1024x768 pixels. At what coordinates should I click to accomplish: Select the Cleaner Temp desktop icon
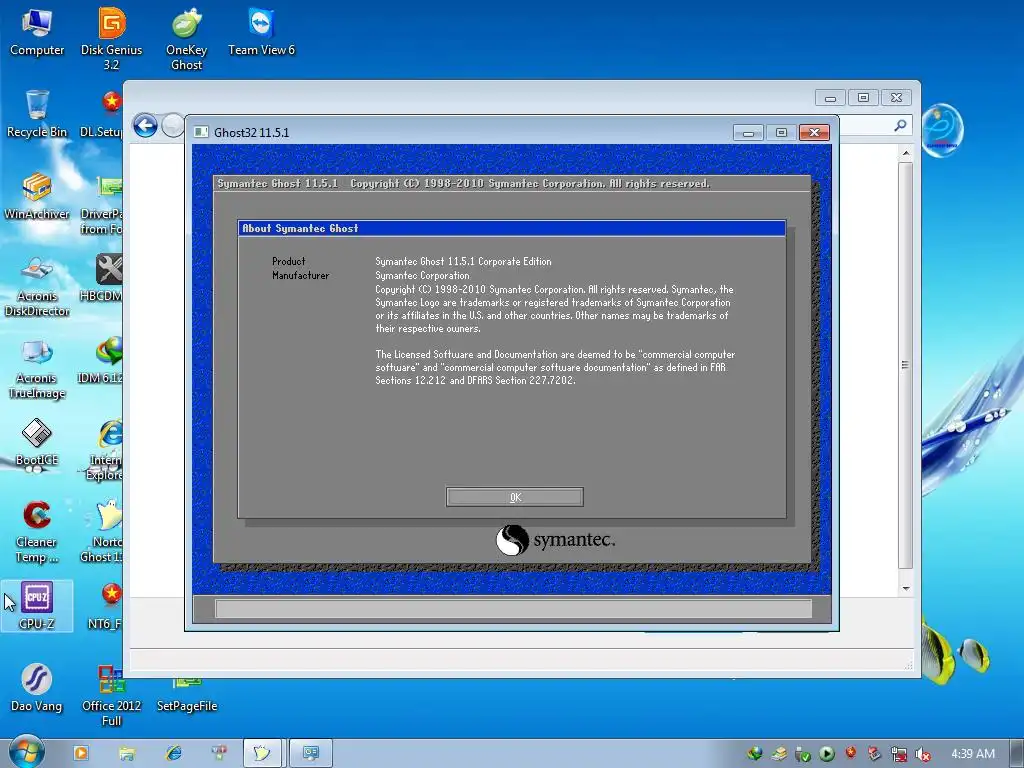click(x=37, y=532)
